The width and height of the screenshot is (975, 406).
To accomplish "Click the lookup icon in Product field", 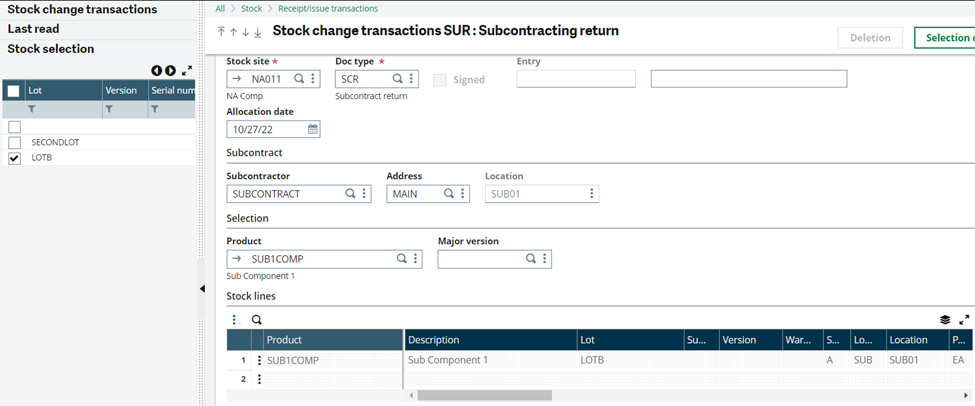I will coord(402,259).
